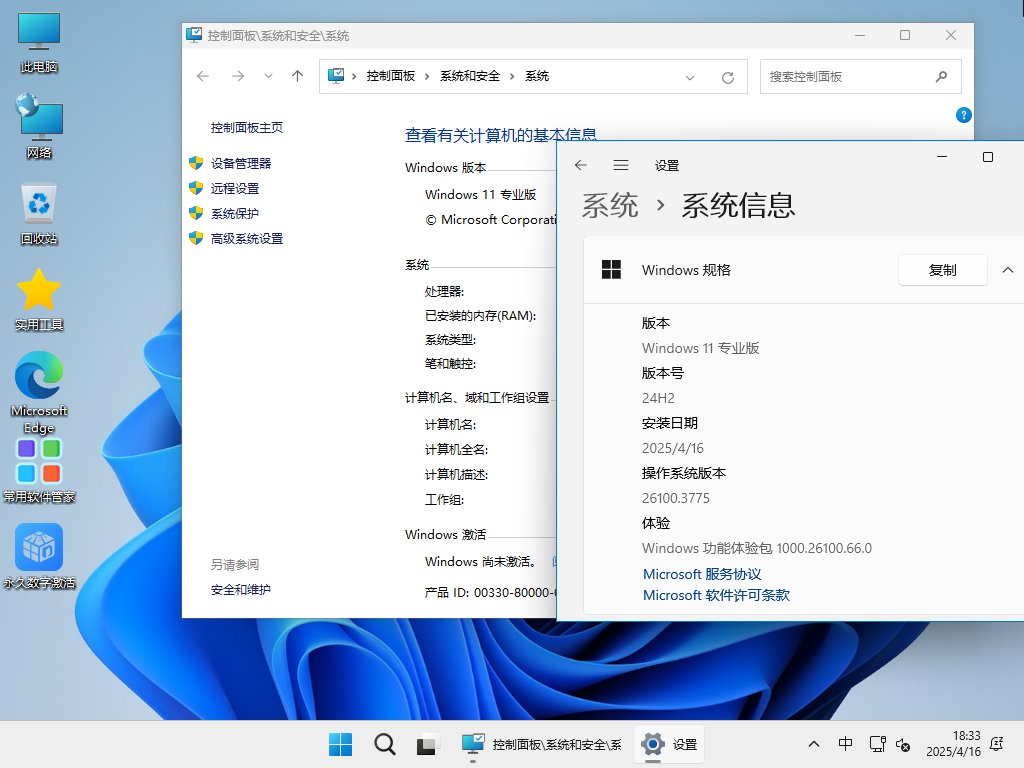Screen dimensions: 1024x768
Task: Open 设备管理器 link
Action: point(240,163)
